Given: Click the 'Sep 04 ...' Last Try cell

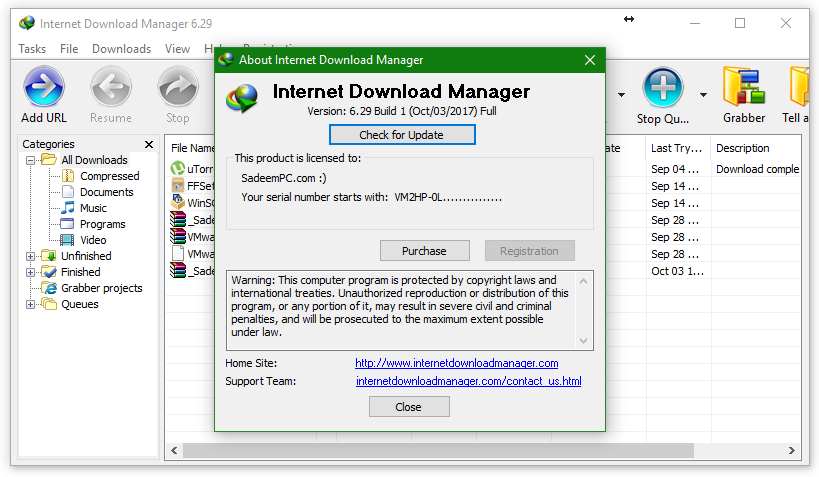Looking at the screenshot, I should (675, 169).
